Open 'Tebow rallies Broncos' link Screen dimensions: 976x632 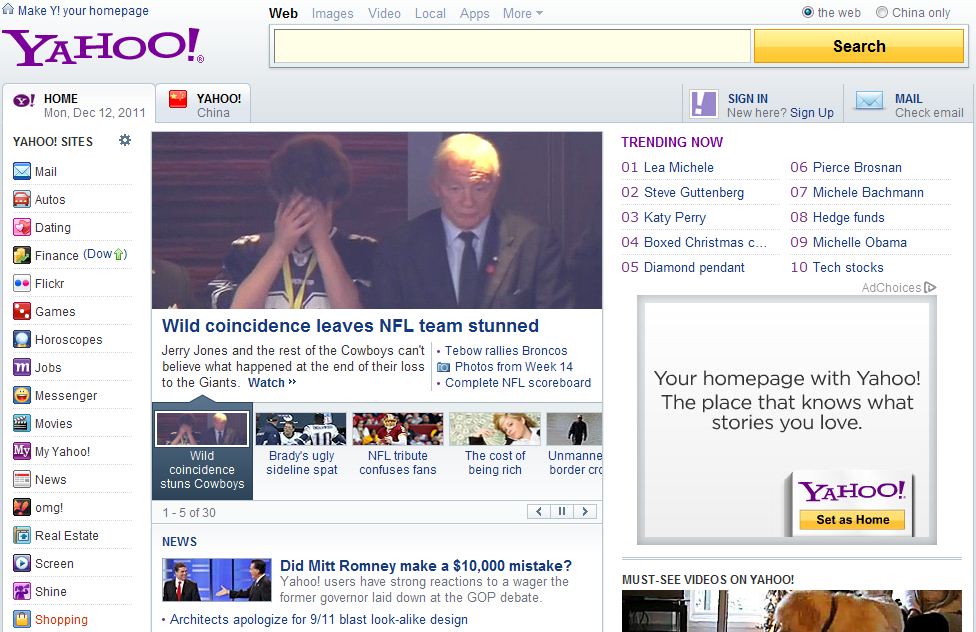pos(506,351)
